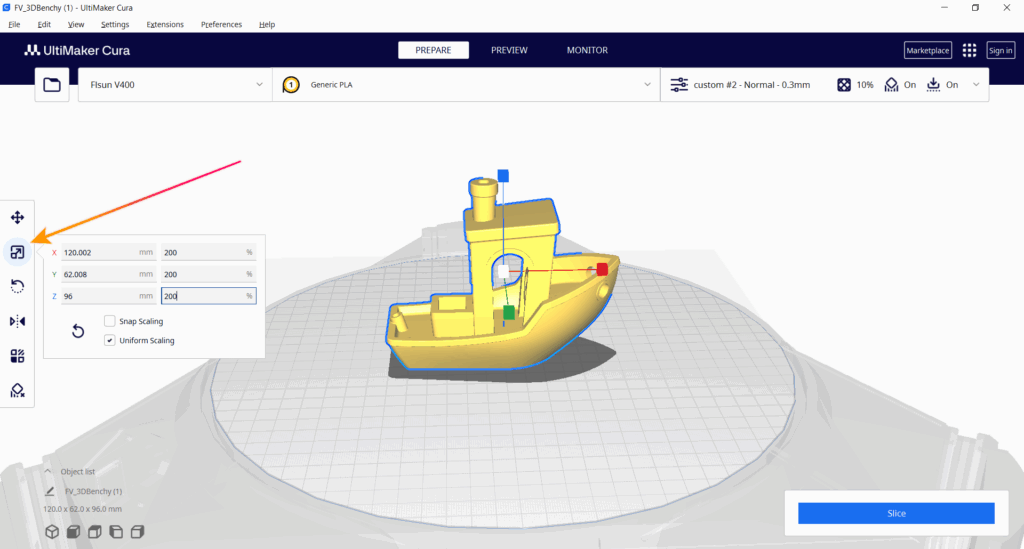
Task: Collapse the Object list
Action: [48, 471]
